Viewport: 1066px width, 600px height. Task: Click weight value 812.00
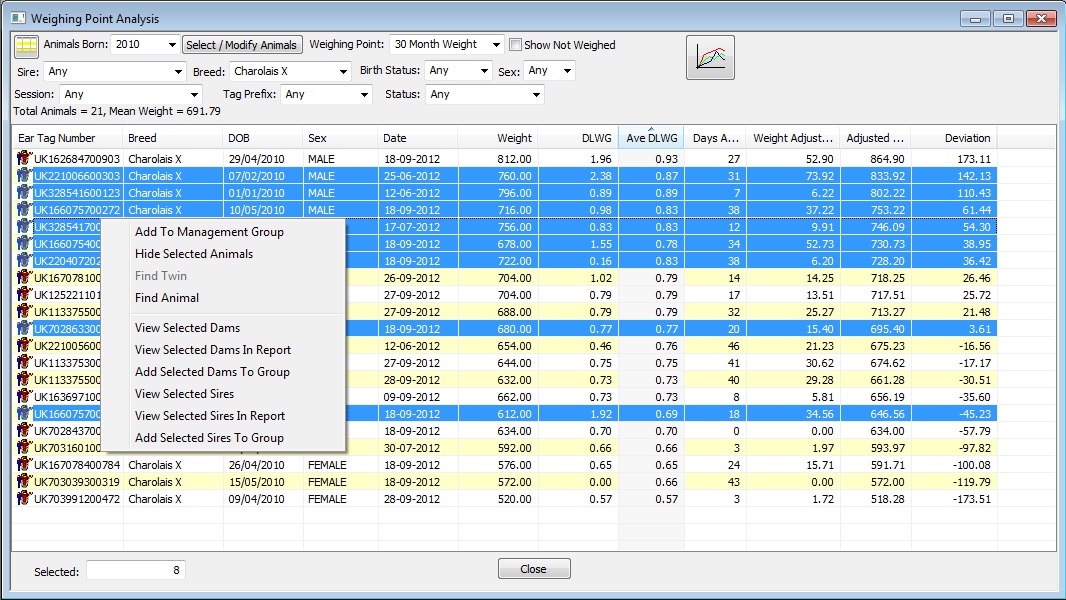pyautogui.click(x=515, y=159)
